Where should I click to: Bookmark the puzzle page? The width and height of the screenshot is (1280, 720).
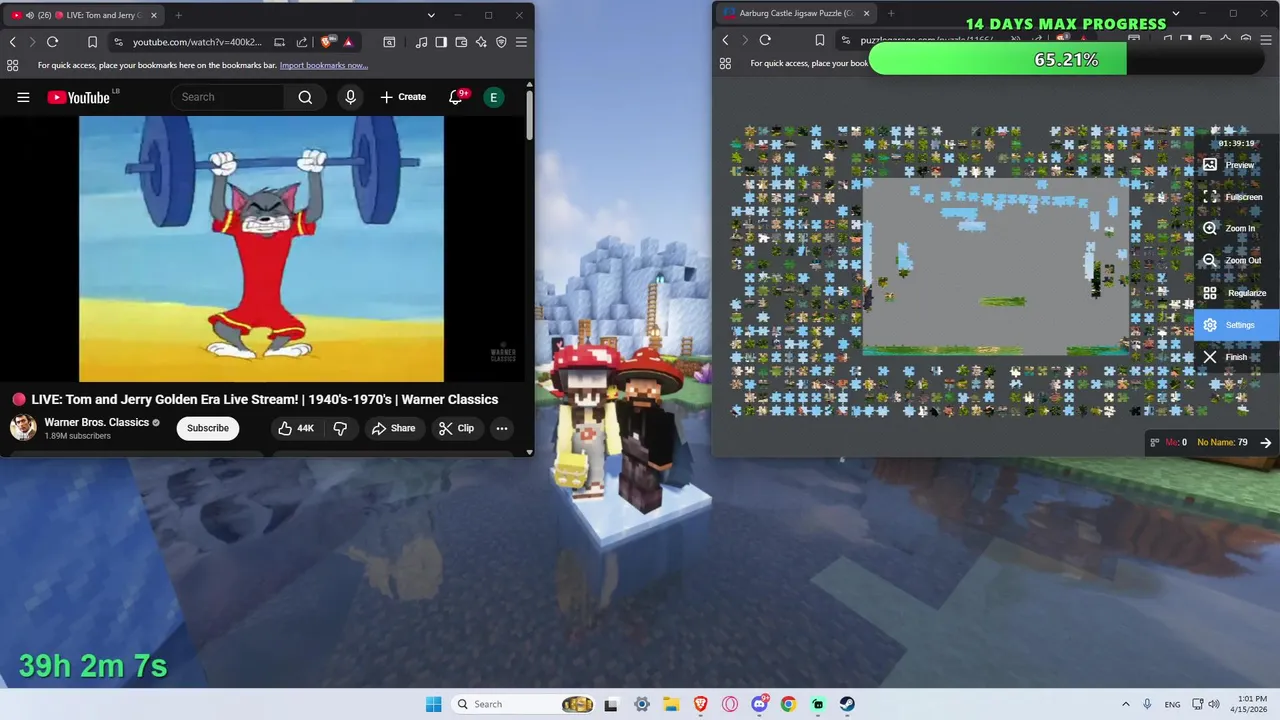[x=820, y=40]
